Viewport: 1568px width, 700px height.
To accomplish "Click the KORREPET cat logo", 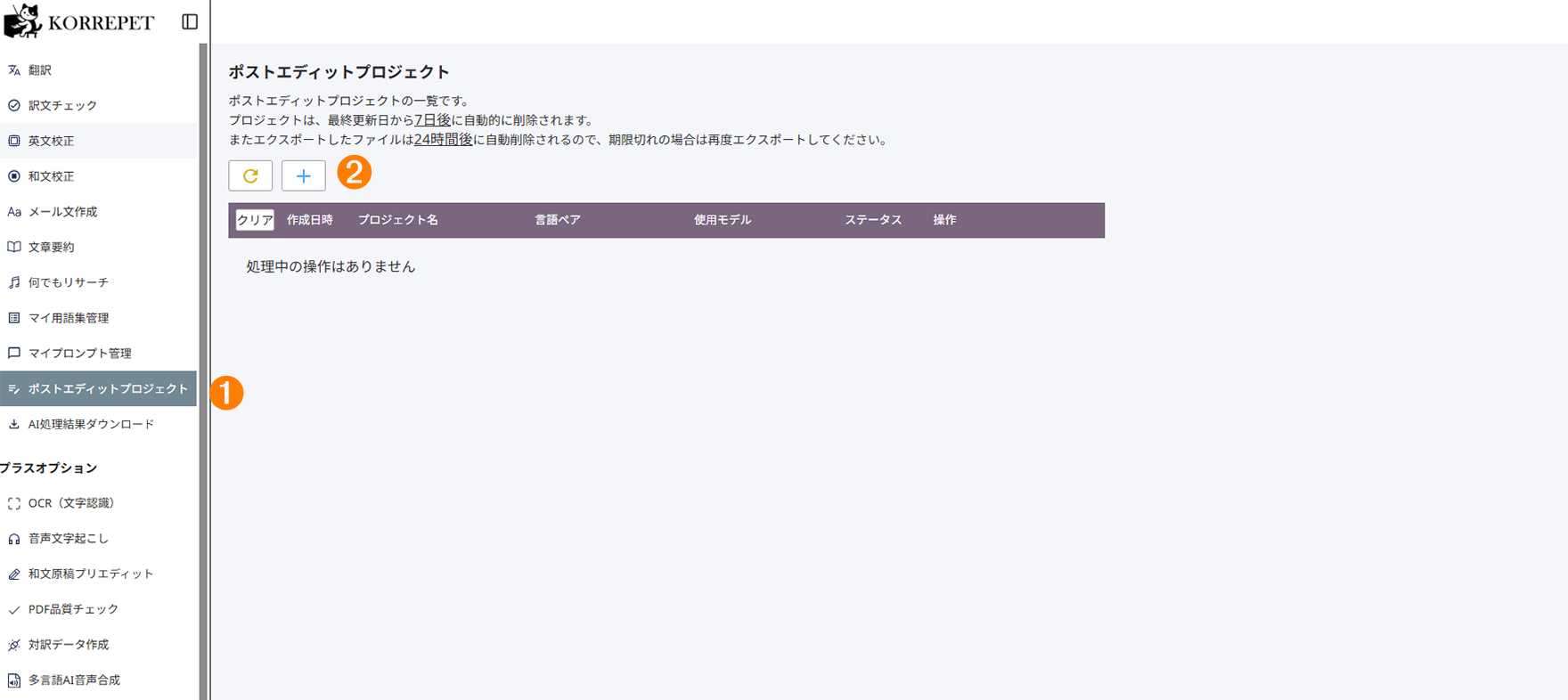I will pyautogui.click(x=23, y=20).
